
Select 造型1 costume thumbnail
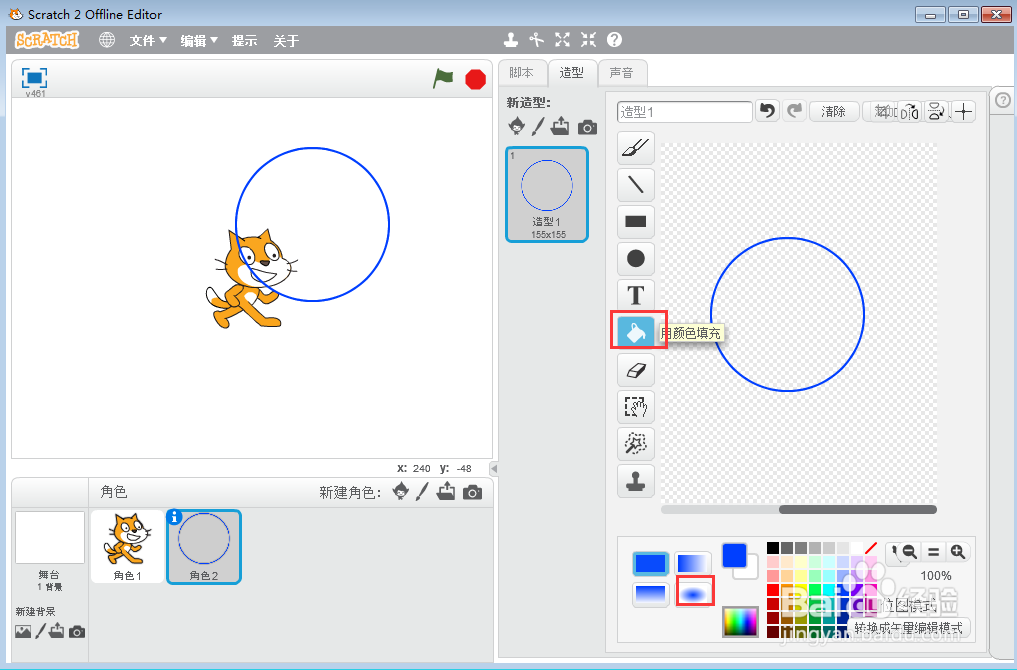point(547,195)
